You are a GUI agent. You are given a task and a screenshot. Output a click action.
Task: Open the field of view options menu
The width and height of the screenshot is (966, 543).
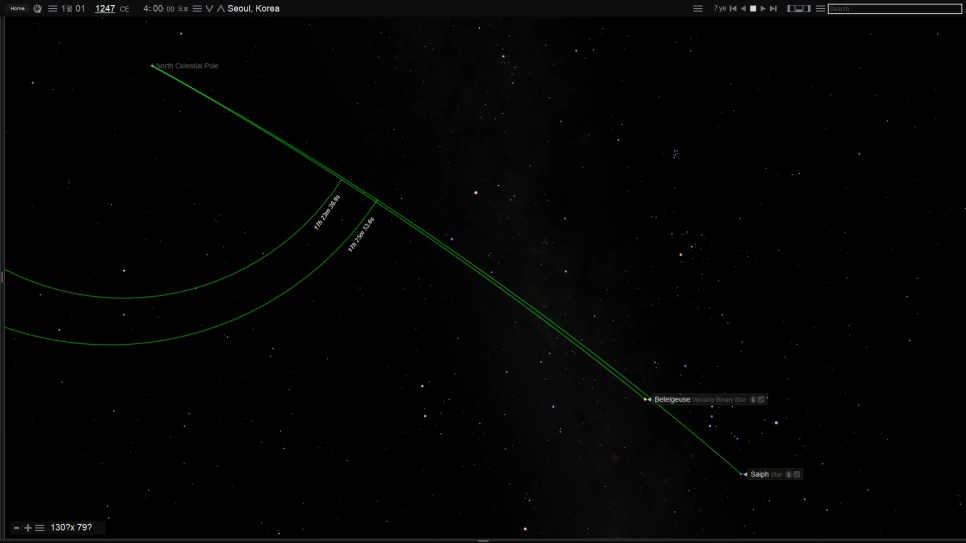[x=40, y=528]
